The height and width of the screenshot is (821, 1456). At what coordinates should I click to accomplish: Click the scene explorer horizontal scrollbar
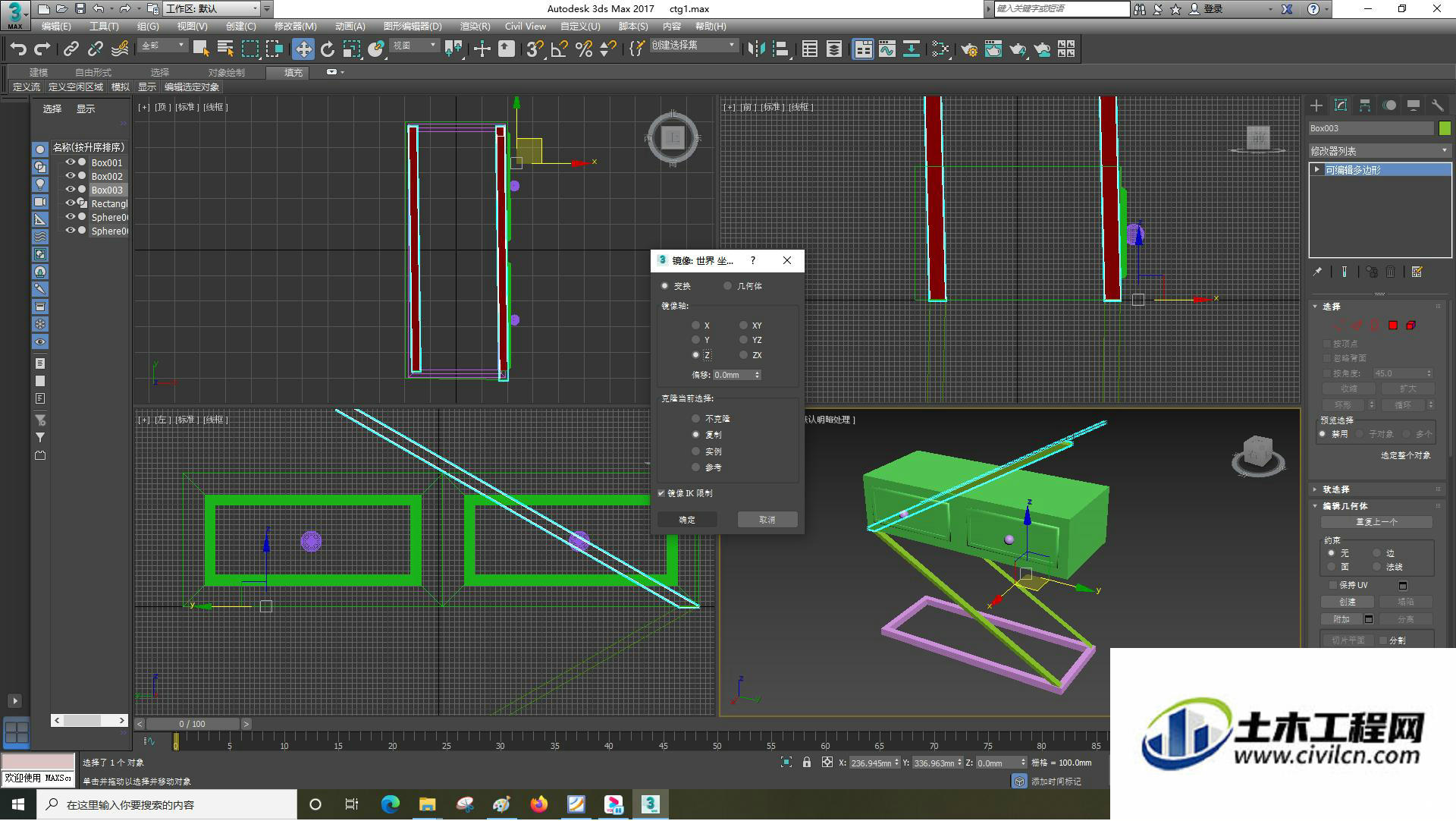click(89, 720)
